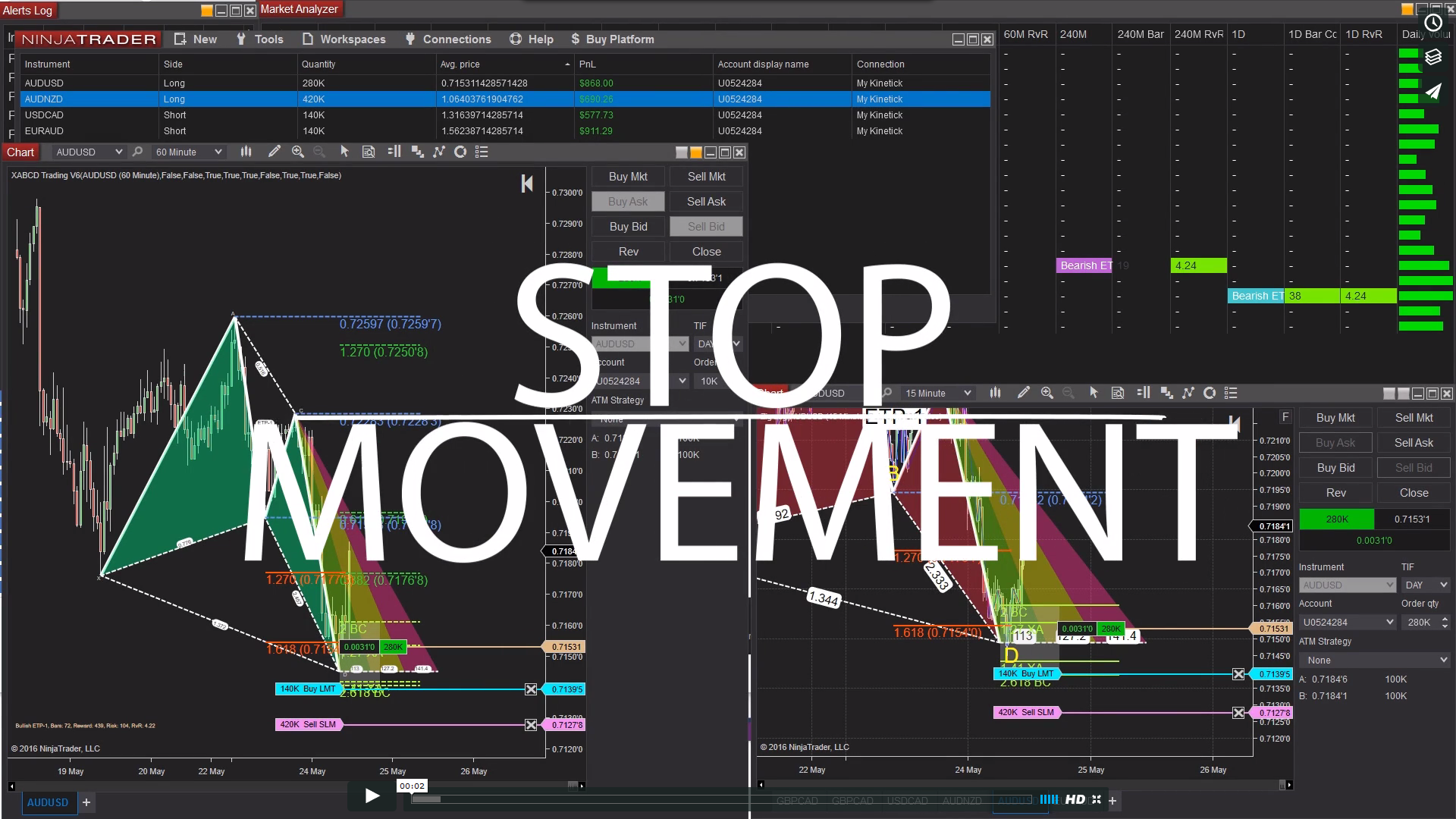
Task: Open Data Box icon in 15 Minute chart toolbar
Action: (1118, 393)
